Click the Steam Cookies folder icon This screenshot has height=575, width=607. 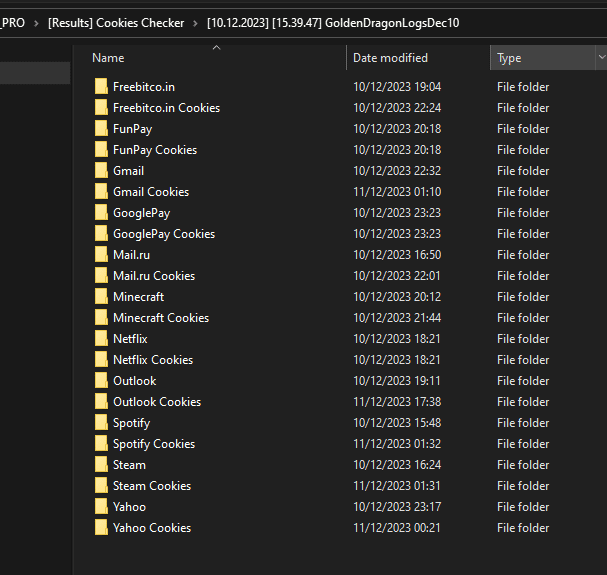[101, 486]
